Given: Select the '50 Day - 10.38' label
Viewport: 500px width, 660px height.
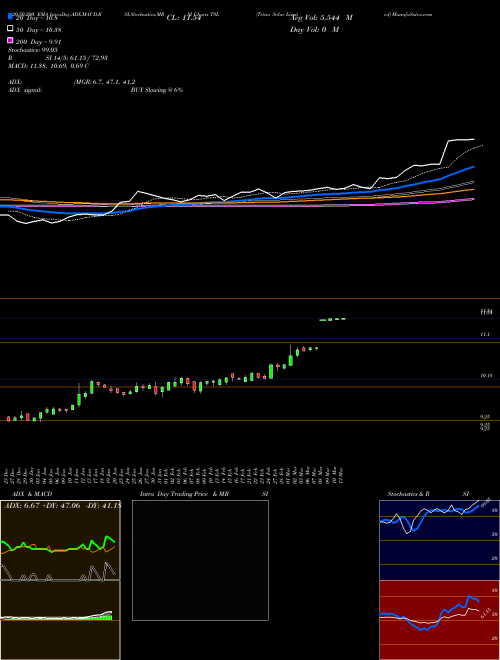Looking at the screenshot, I should 37,30.
